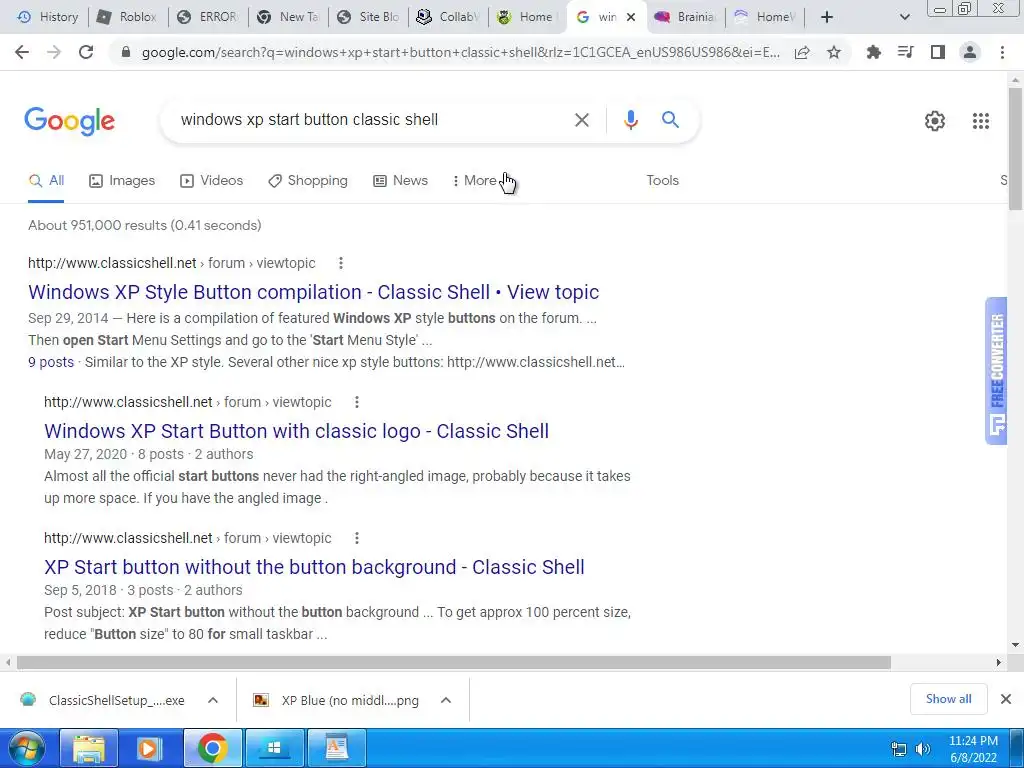The width and height of the screenshot is (1024, 768).
Task: Open the taskbar clock showing 11:24 PM
Action: [x=973, y=749]
